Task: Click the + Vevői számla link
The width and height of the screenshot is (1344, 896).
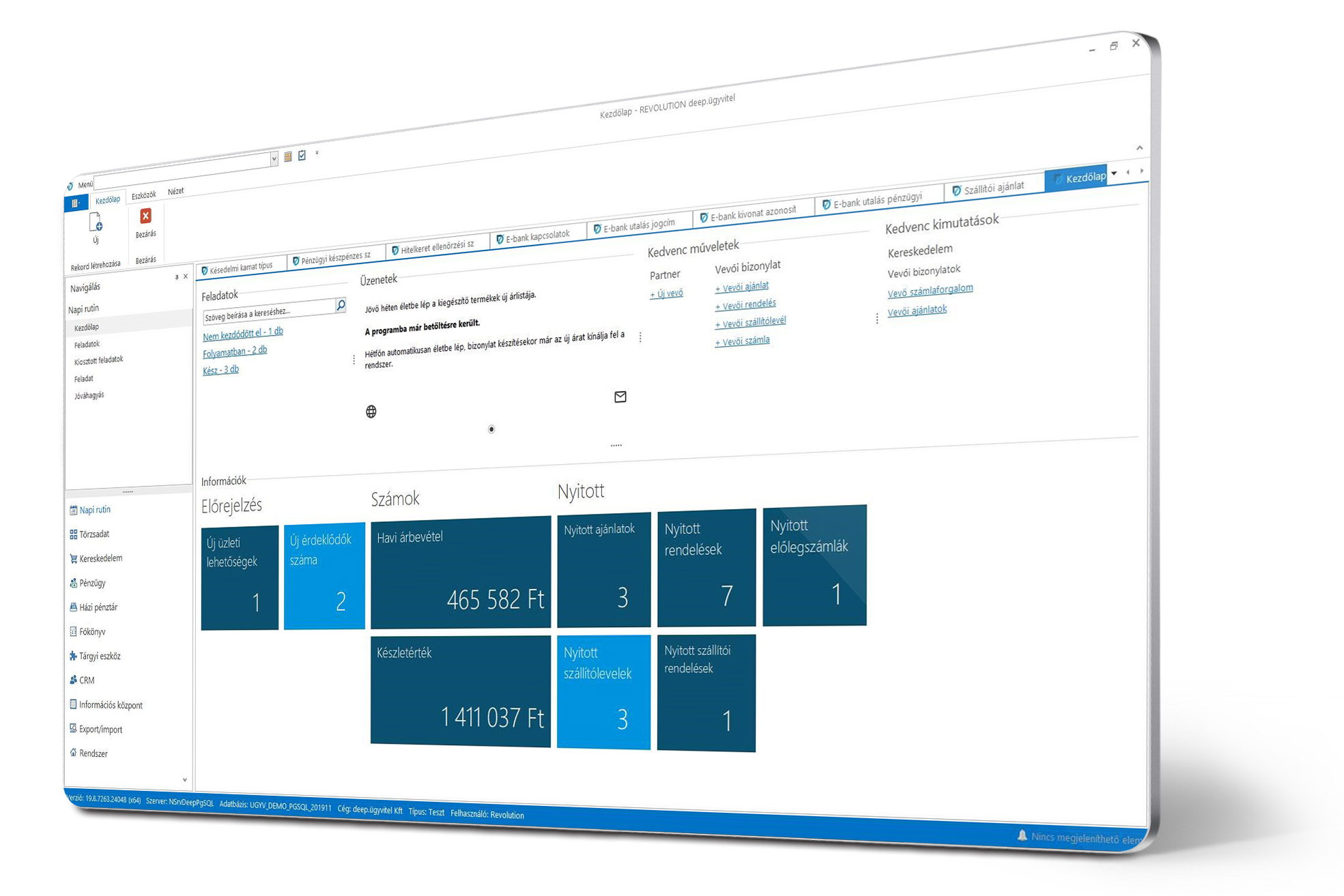Action: pos(742,341)
